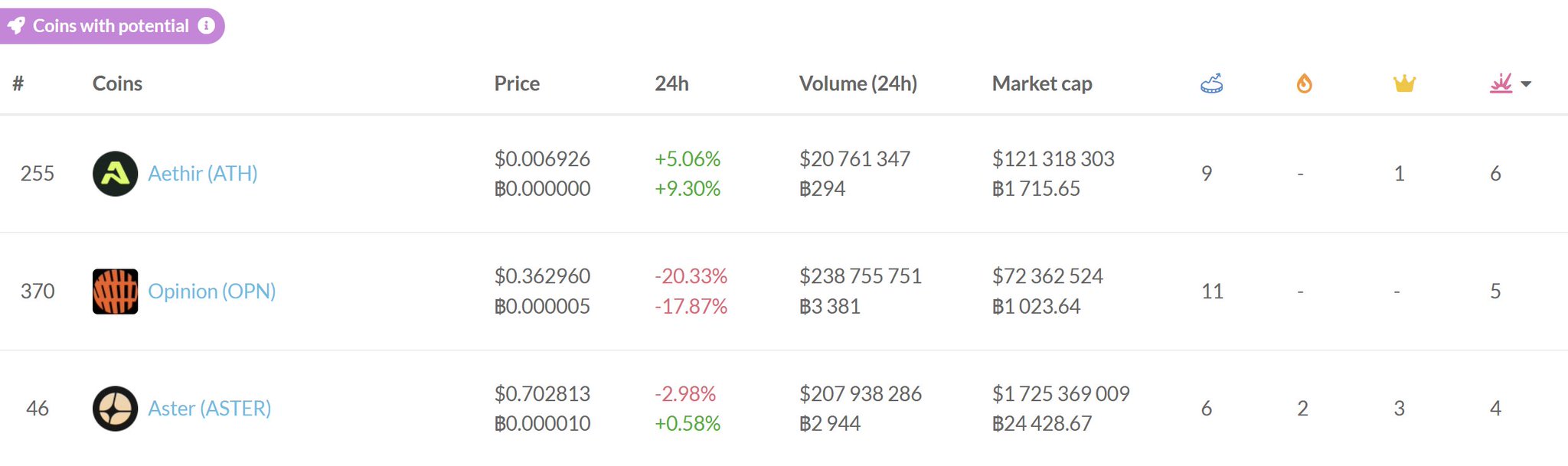
Task: Sort by the 24h column header
Action: tap(671, 83)
